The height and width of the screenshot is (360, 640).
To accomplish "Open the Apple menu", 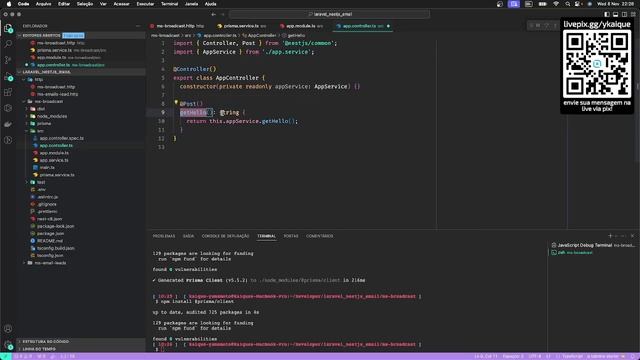I will coord(9,4).
